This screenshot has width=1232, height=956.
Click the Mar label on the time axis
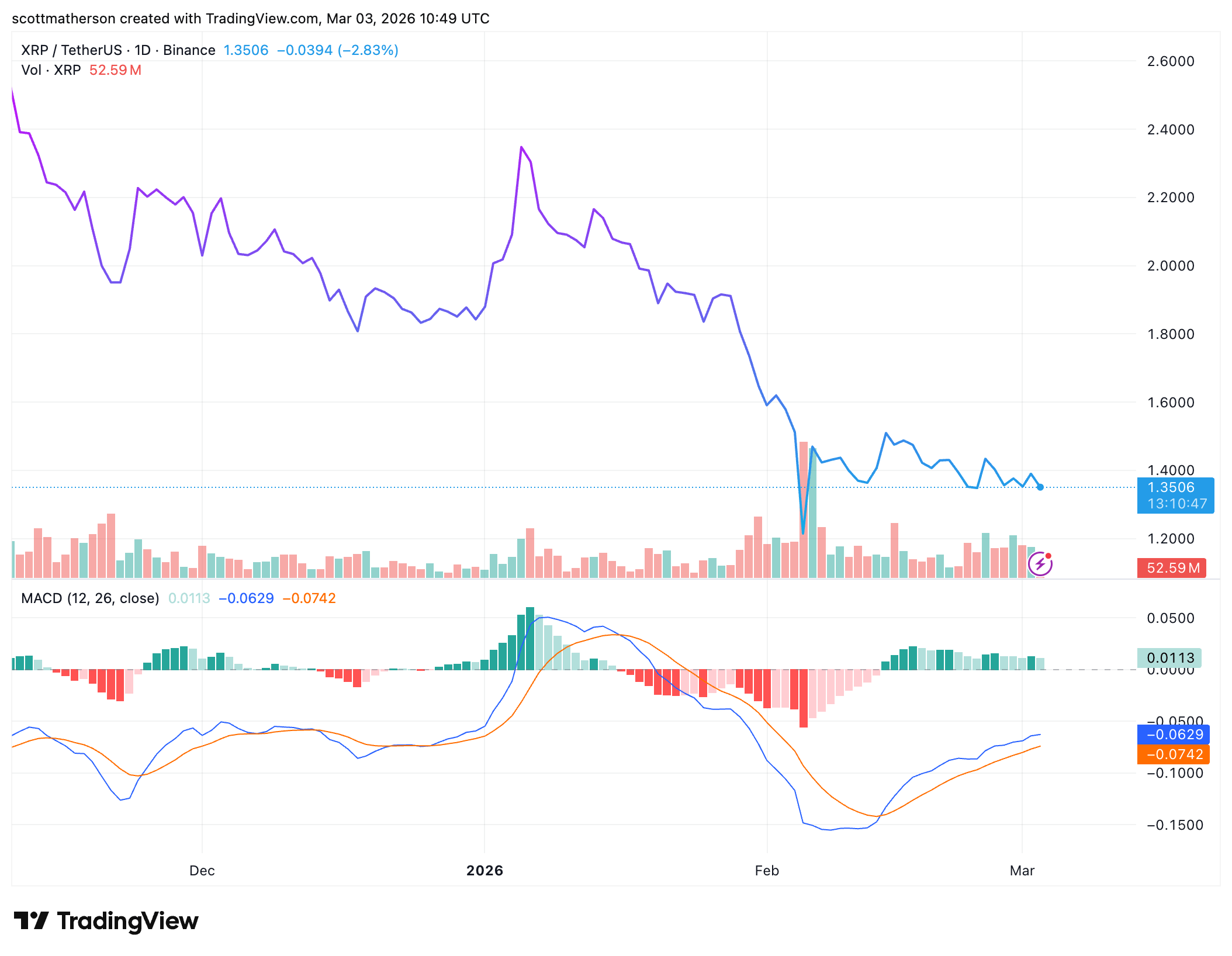[1022, 871]
